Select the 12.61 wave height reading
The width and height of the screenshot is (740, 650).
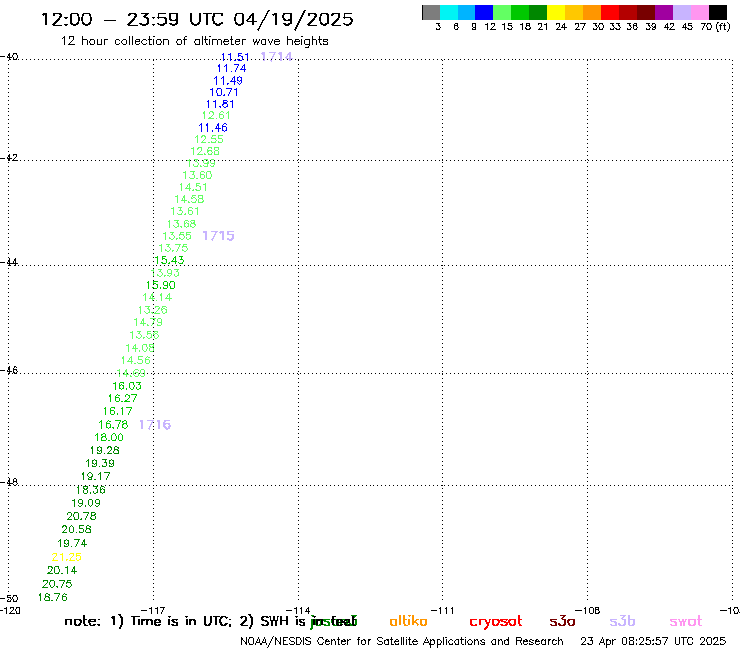216,116
